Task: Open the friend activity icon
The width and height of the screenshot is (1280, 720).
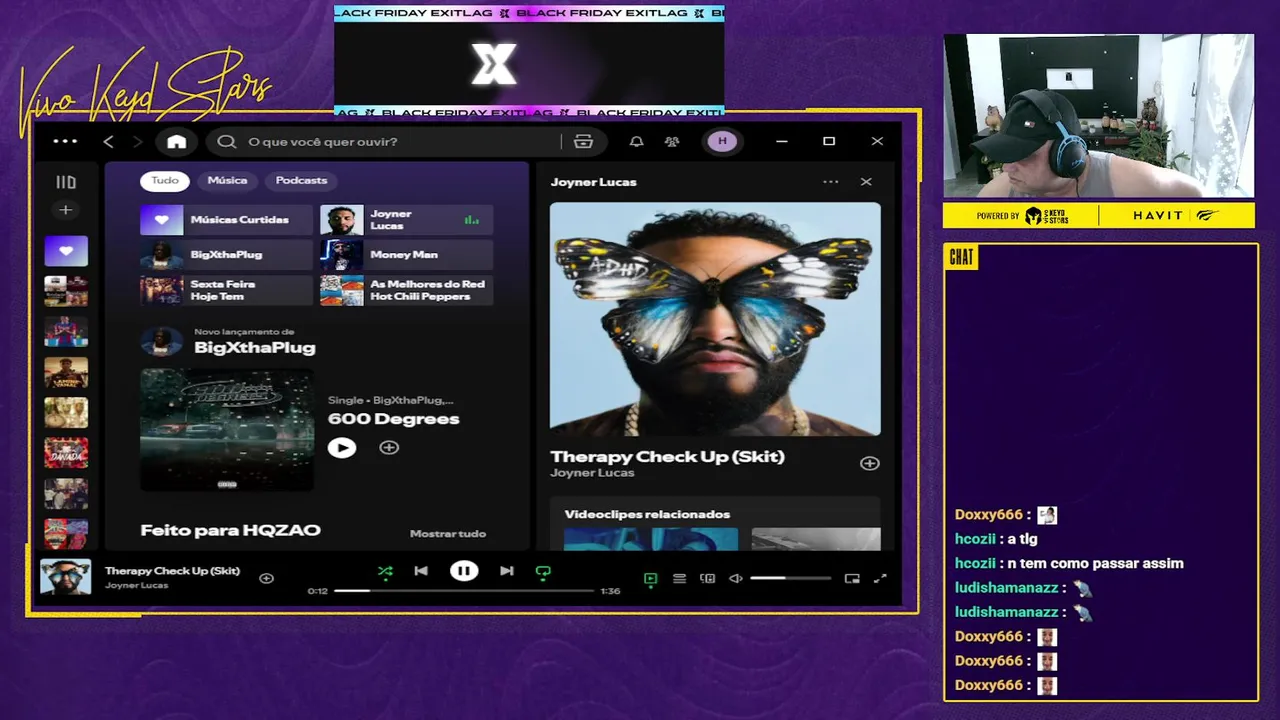Action: (x=672, y=142)
